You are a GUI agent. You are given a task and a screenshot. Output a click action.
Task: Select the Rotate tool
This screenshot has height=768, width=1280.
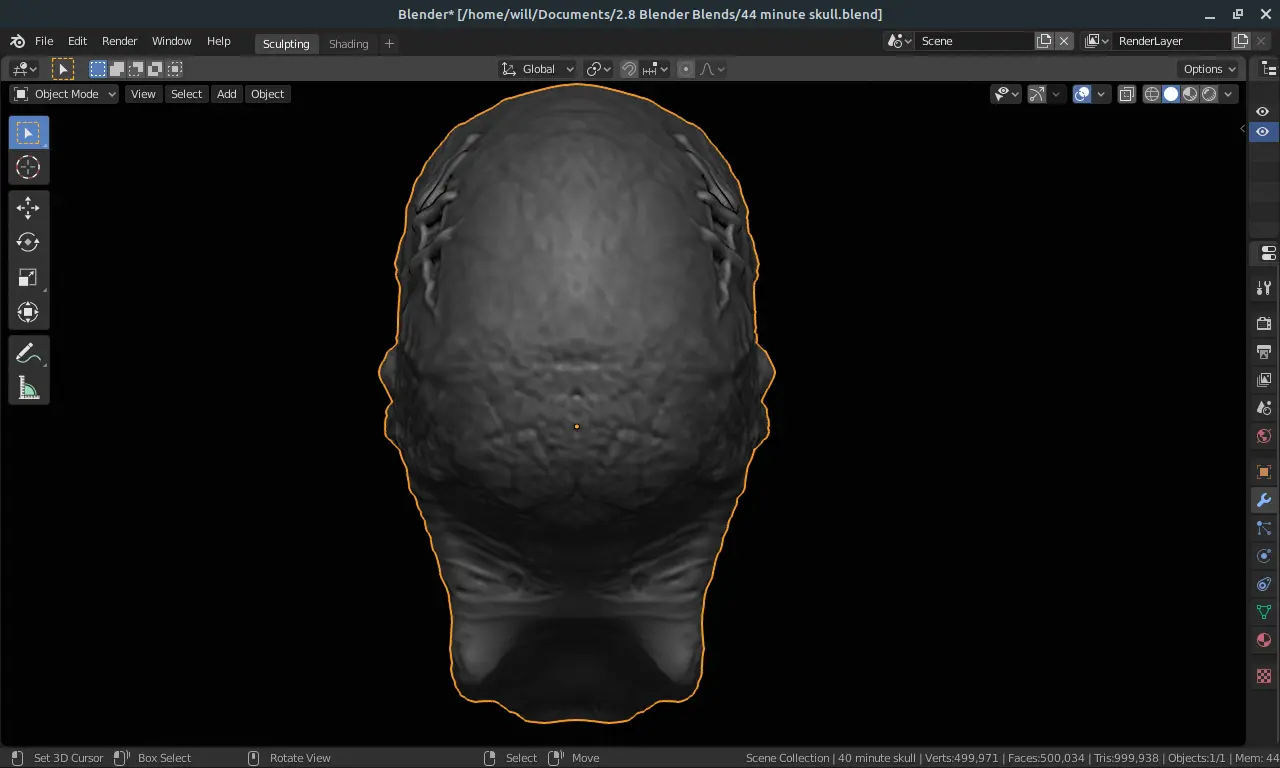(28, 242)
